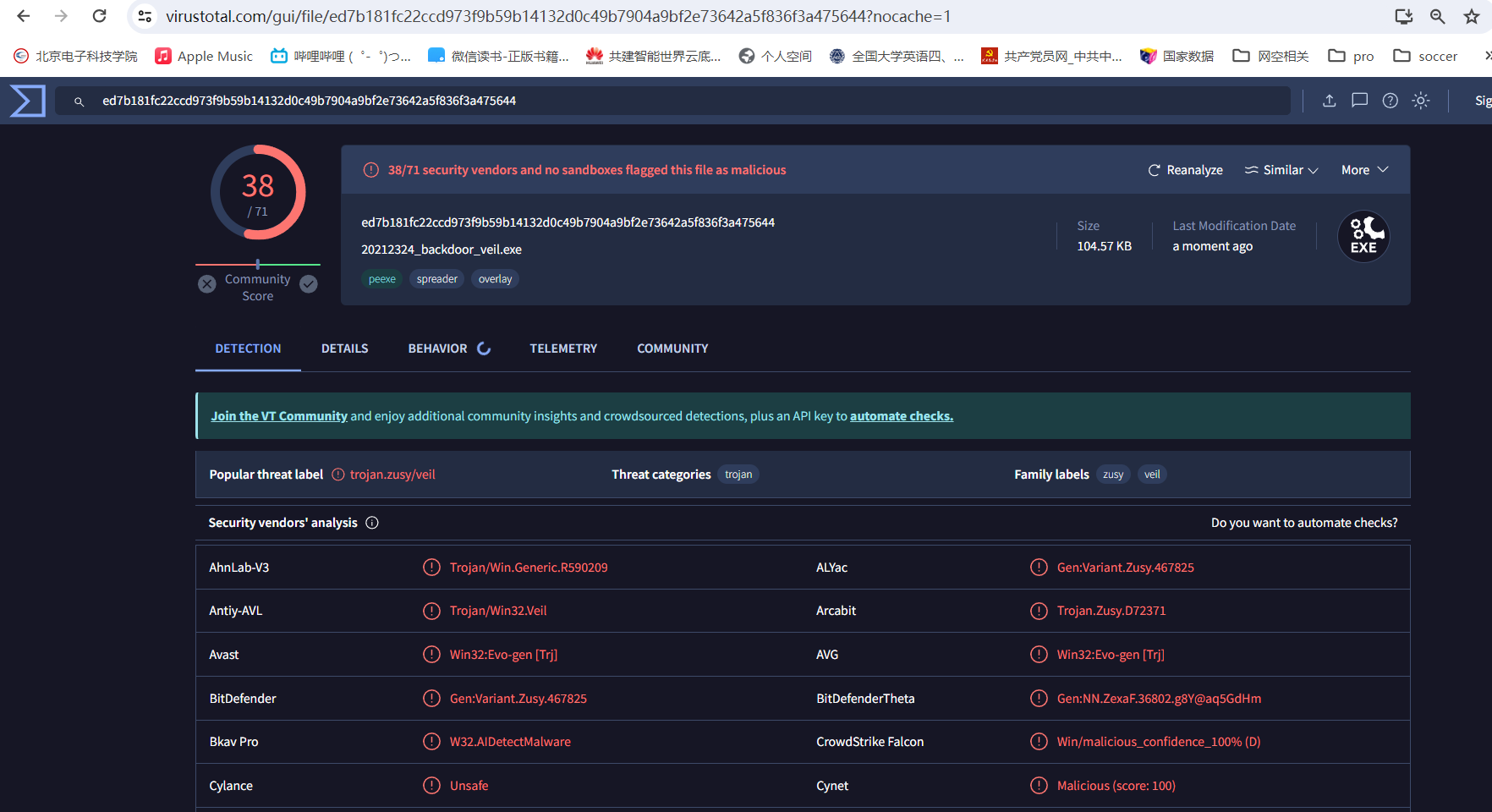The width and height of the screenshot is (1492, 812).
Task: Open the 网空相关 bookmarks folder
Action: click(x=1270, y=56)
